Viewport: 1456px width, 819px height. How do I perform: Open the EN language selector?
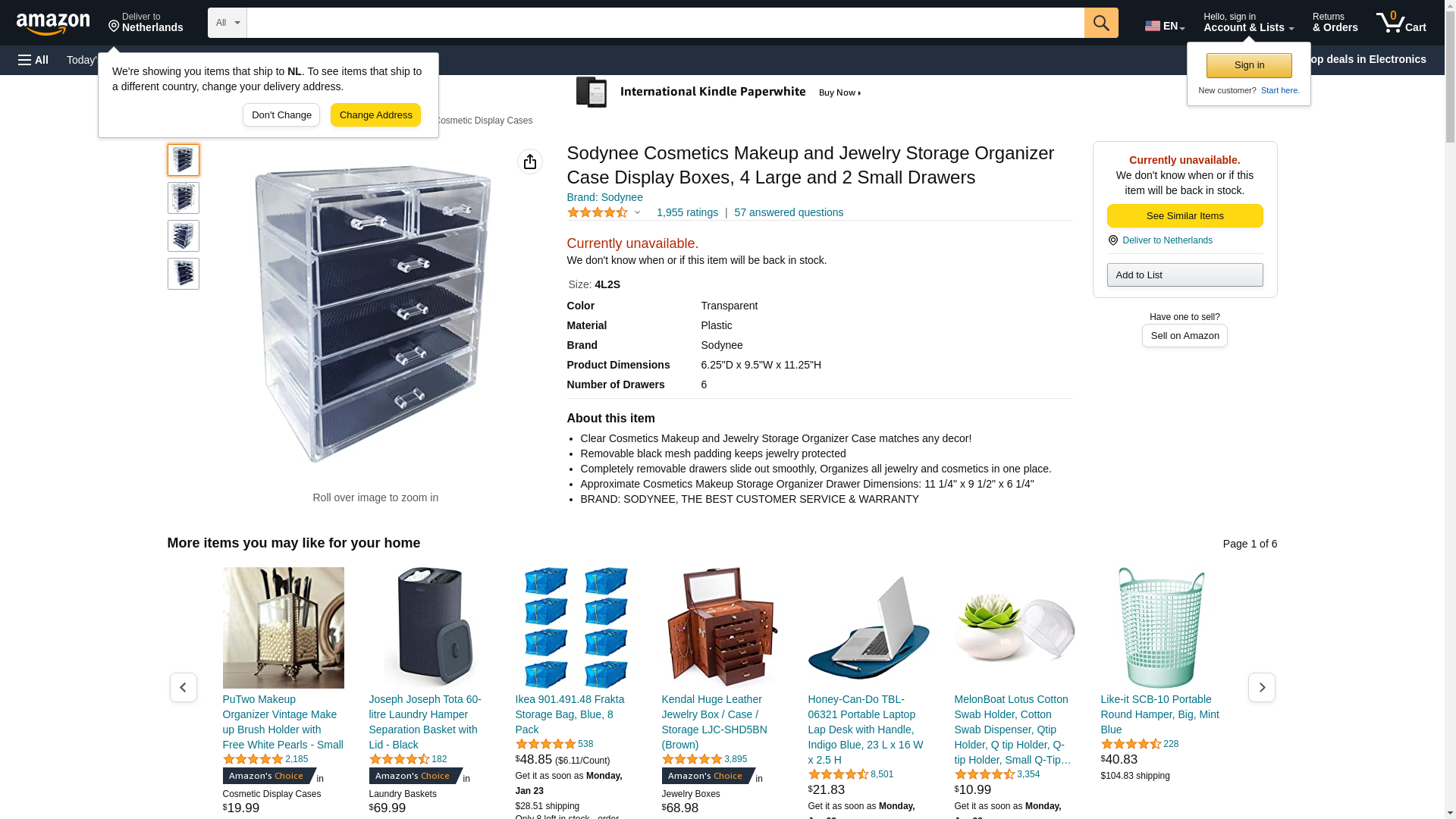(x=1165, y=26)
